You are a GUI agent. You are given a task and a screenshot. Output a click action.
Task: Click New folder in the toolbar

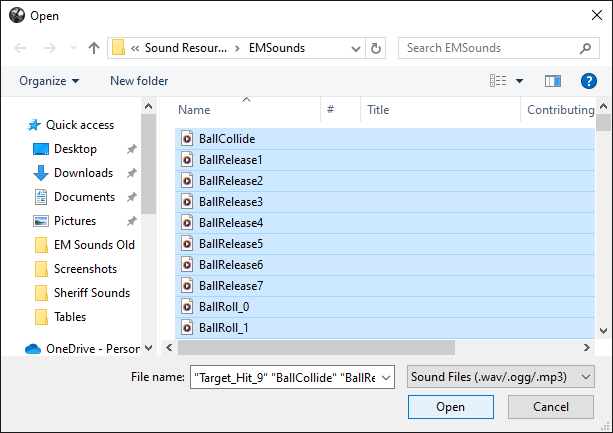139,81
